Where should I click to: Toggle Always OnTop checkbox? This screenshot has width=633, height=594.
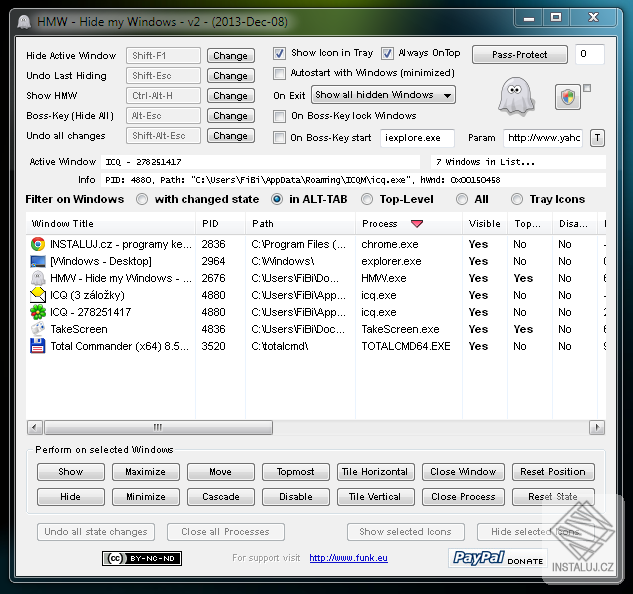pos(387,53)
